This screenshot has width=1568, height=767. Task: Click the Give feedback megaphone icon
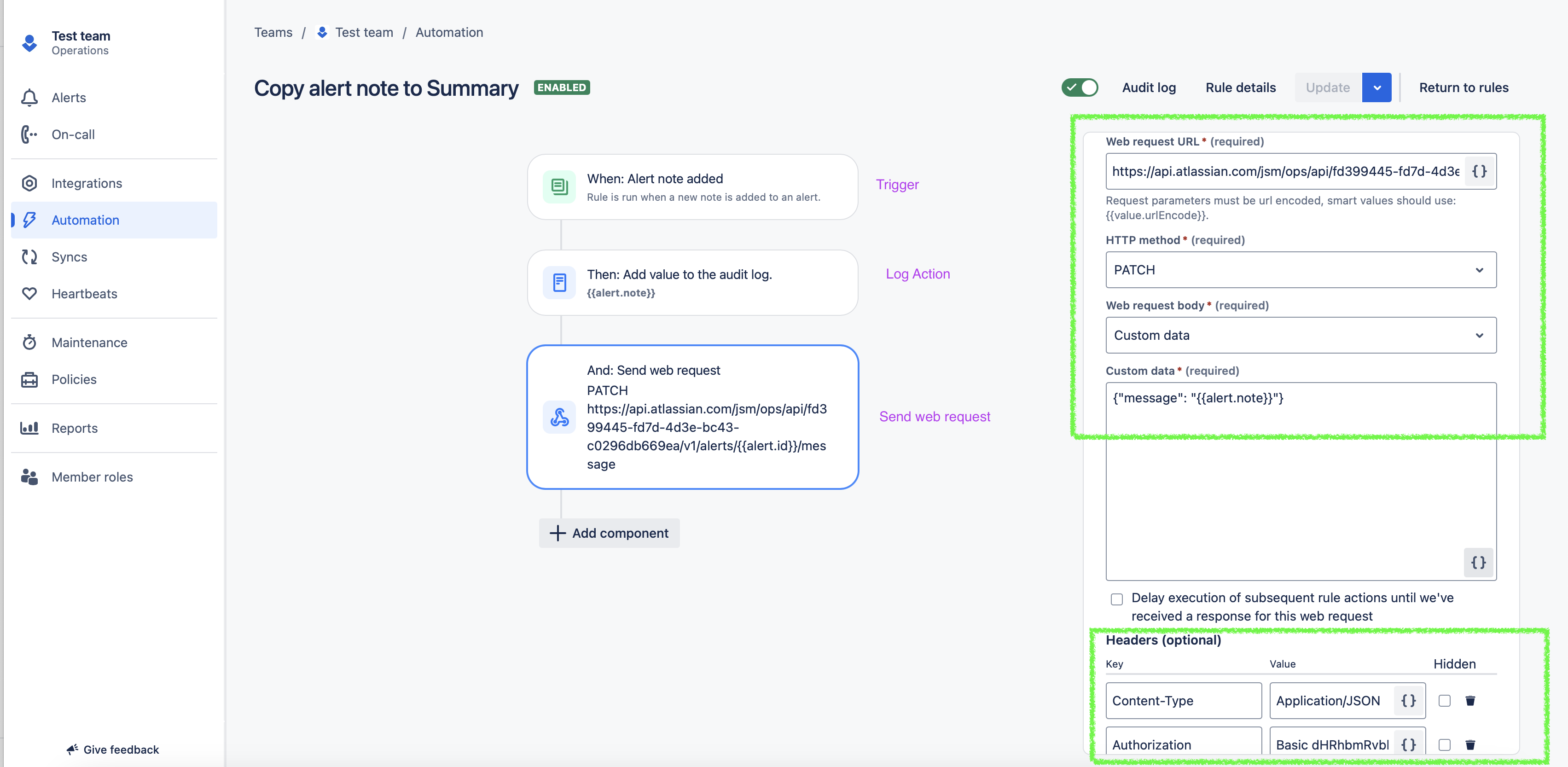point(72,750)
